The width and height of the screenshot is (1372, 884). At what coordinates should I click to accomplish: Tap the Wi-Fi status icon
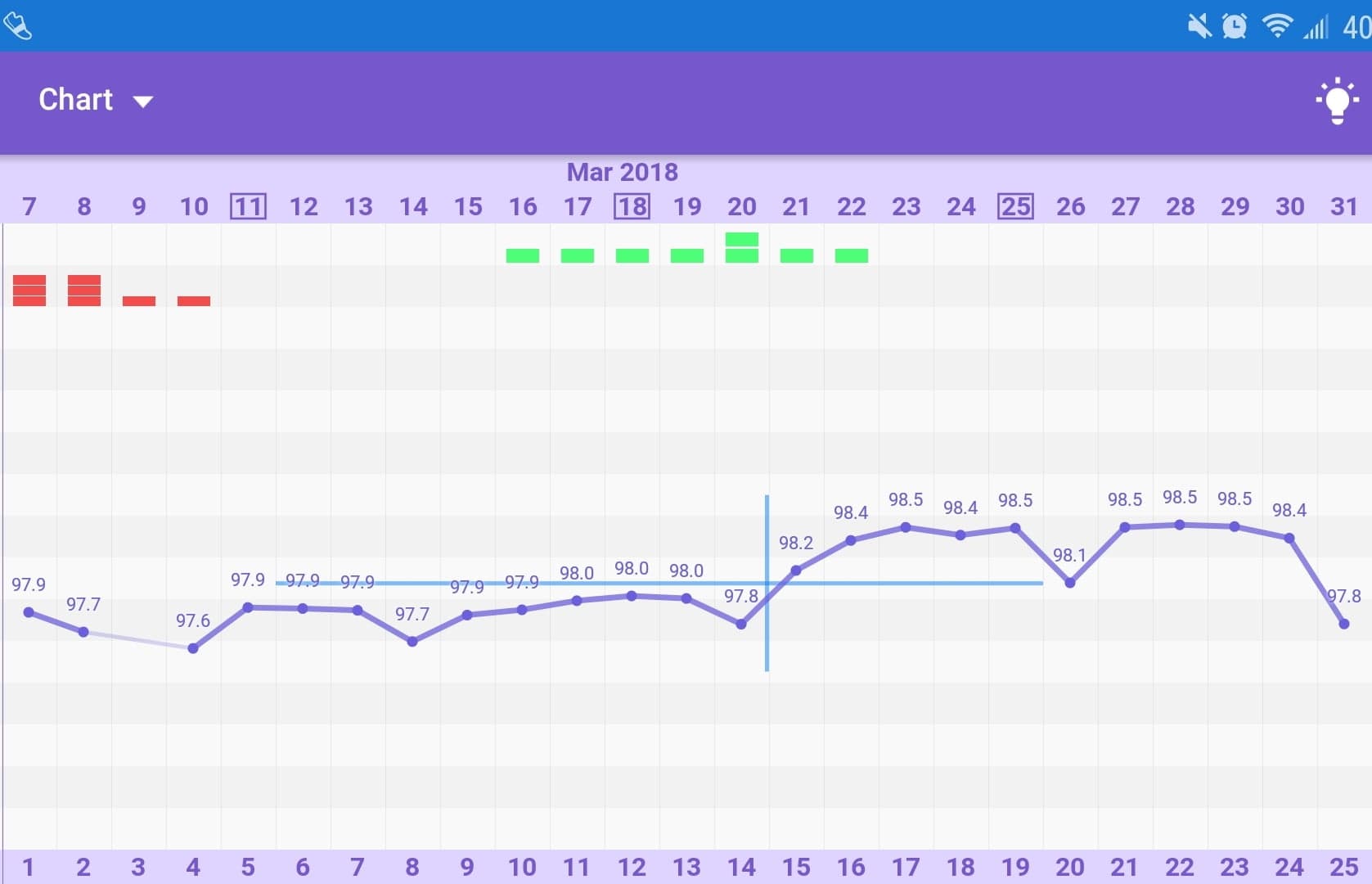point(1276,26)
